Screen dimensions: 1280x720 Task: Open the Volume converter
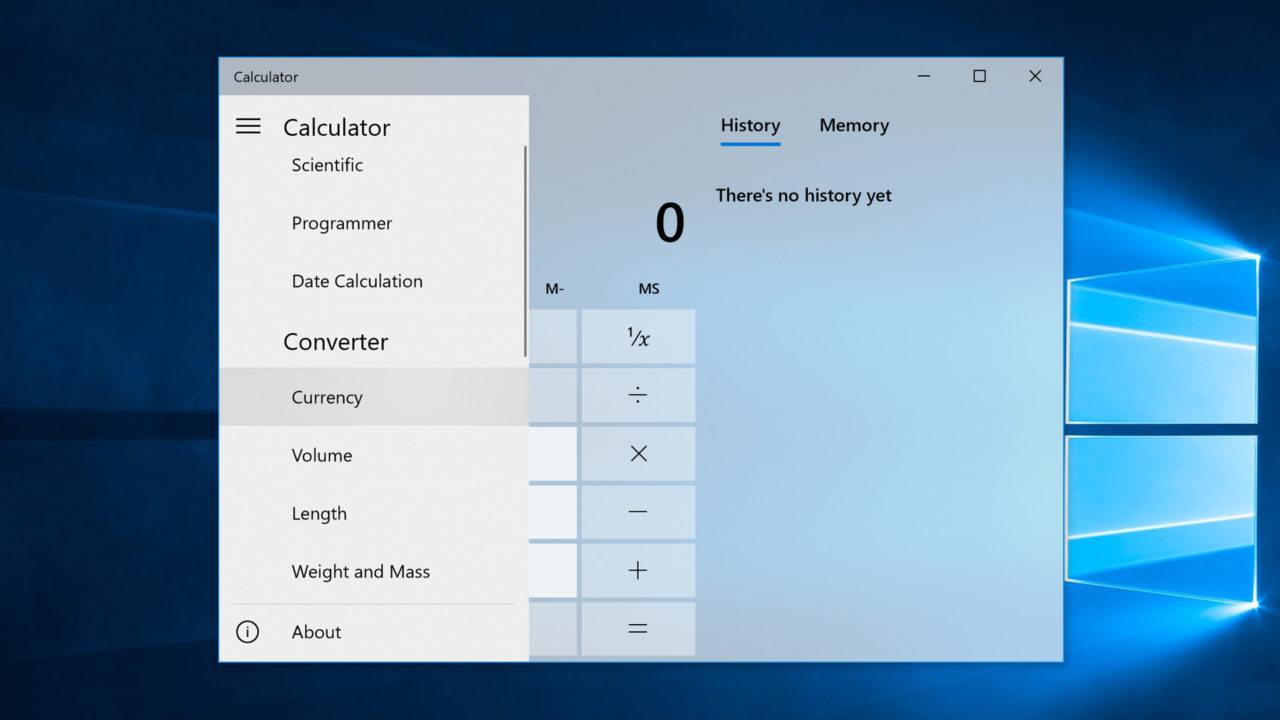pos(374,455)
